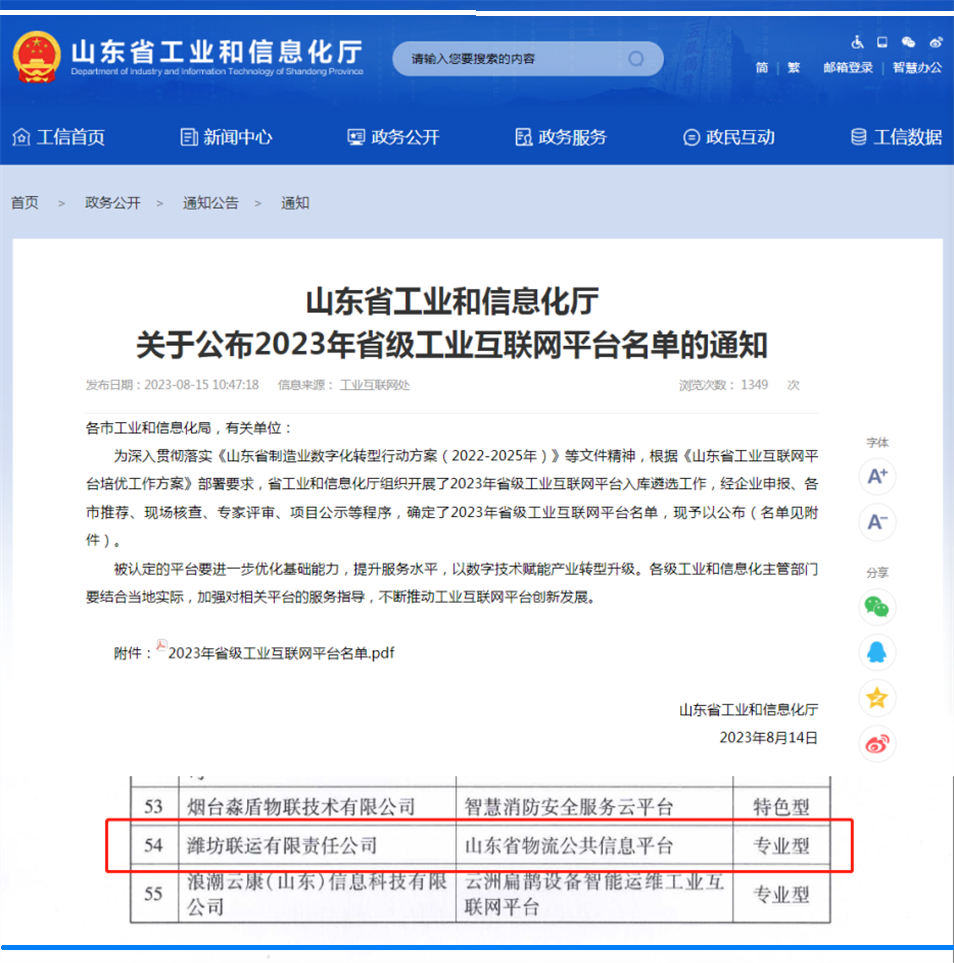954x963 pixels.
Task: Share to Qzone star icon
Action: 877,698
